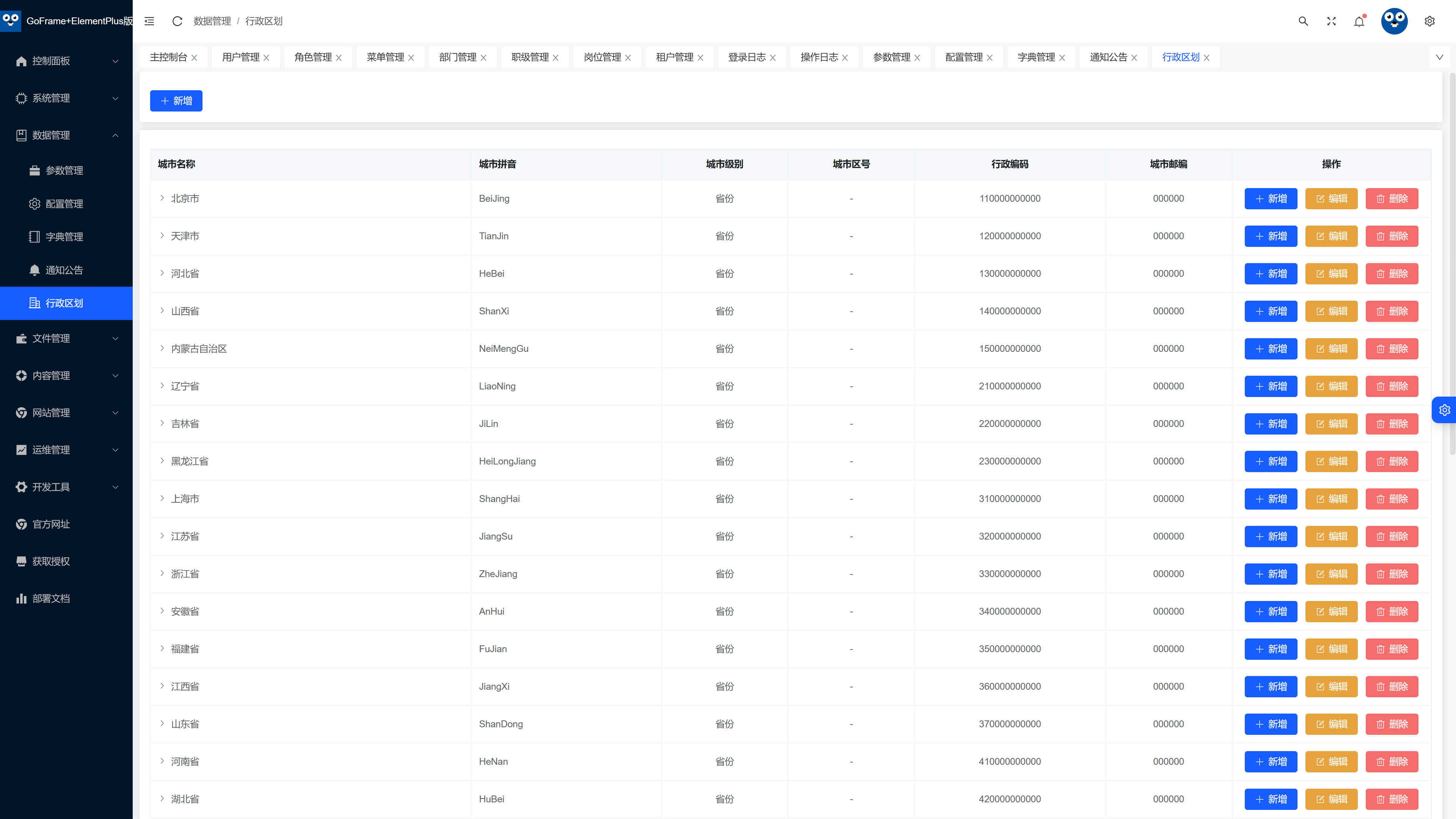Collapse sidebar with menu fold icon

tap(149, 21)
